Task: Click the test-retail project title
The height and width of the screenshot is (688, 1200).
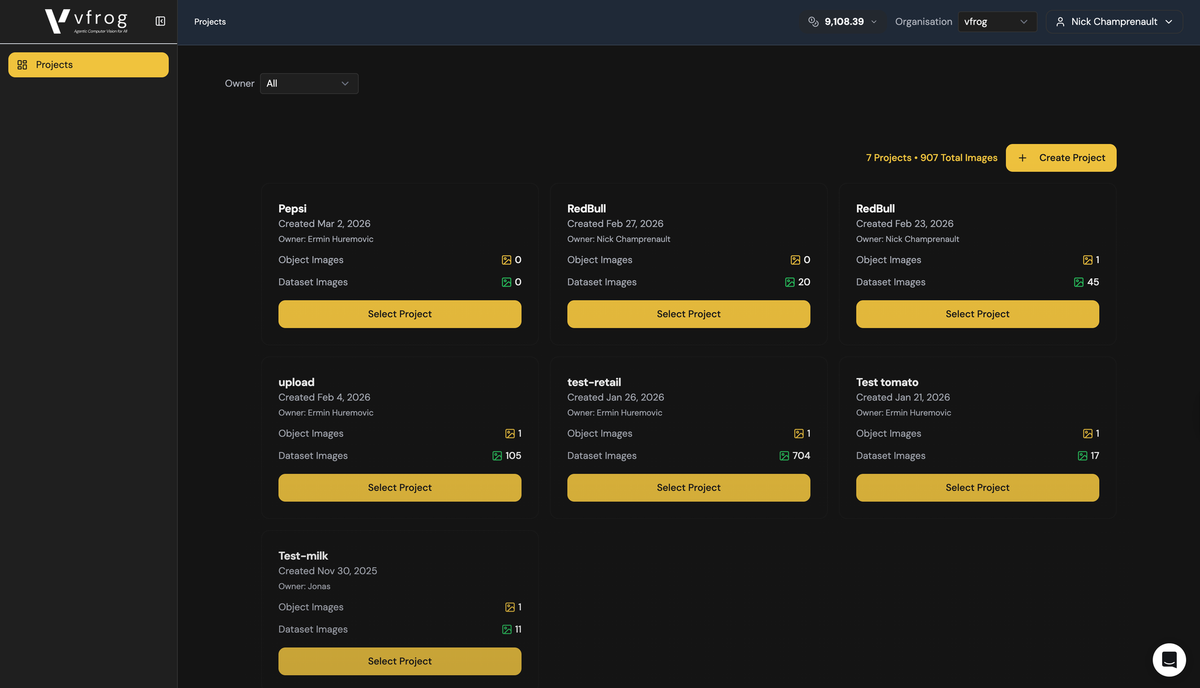Action: click(x=594, y=382)
